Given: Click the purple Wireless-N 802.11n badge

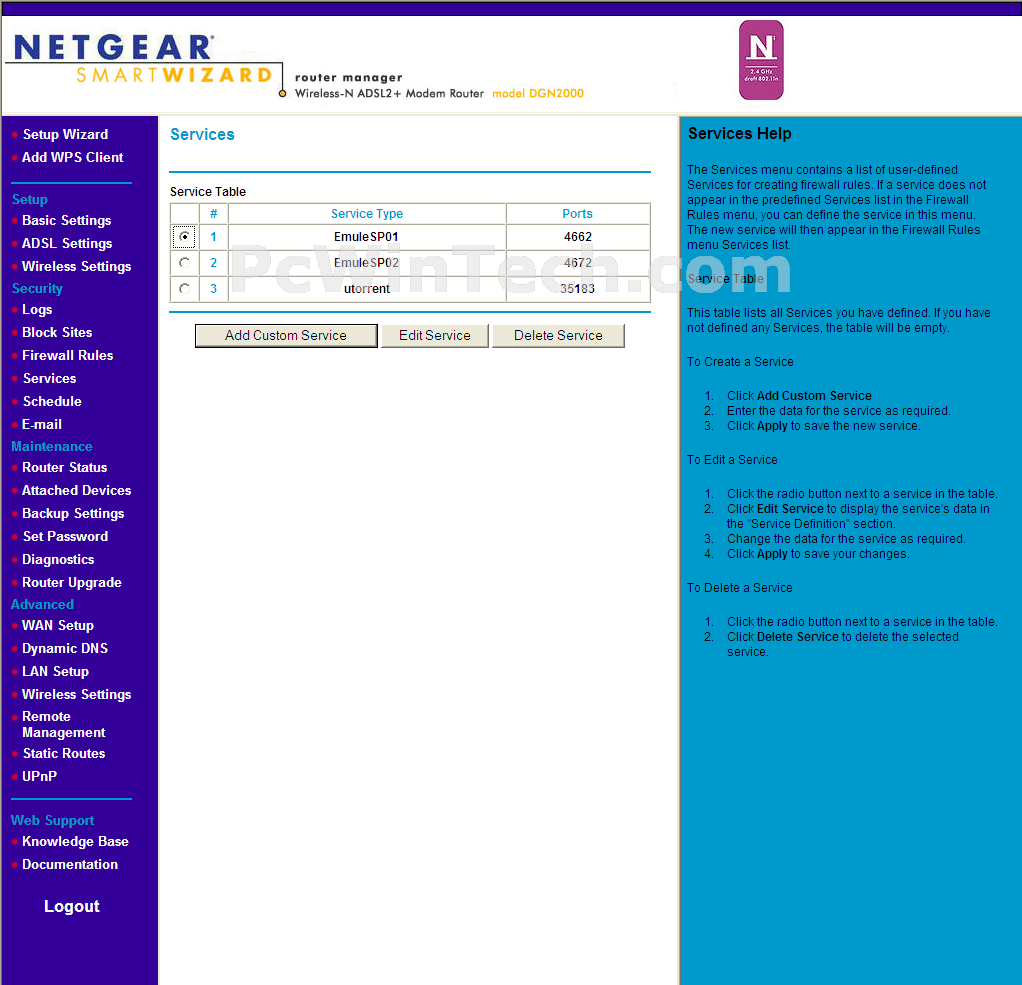Looking at the screenshot, I should [761, 60].
